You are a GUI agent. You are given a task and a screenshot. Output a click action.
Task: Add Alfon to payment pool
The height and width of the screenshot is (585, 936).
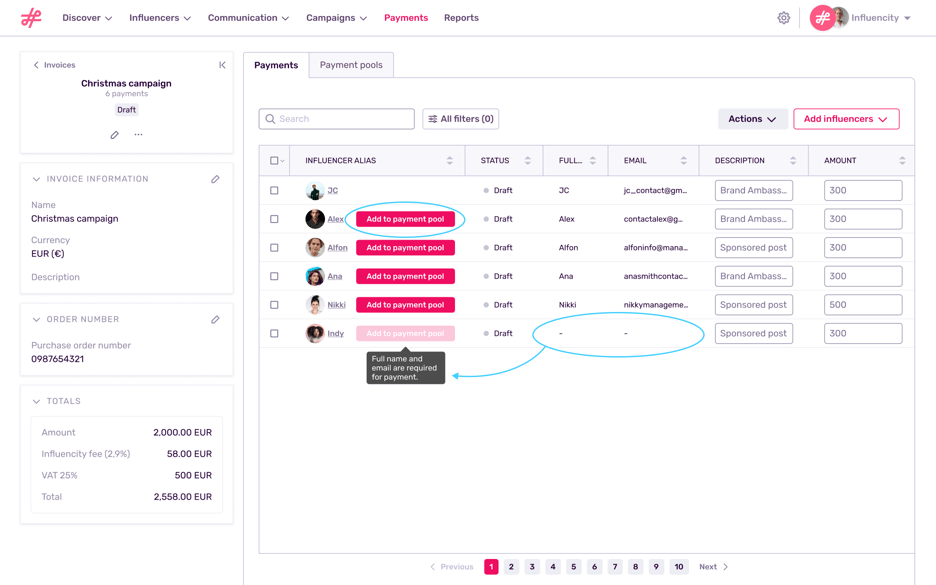point(405,247)
